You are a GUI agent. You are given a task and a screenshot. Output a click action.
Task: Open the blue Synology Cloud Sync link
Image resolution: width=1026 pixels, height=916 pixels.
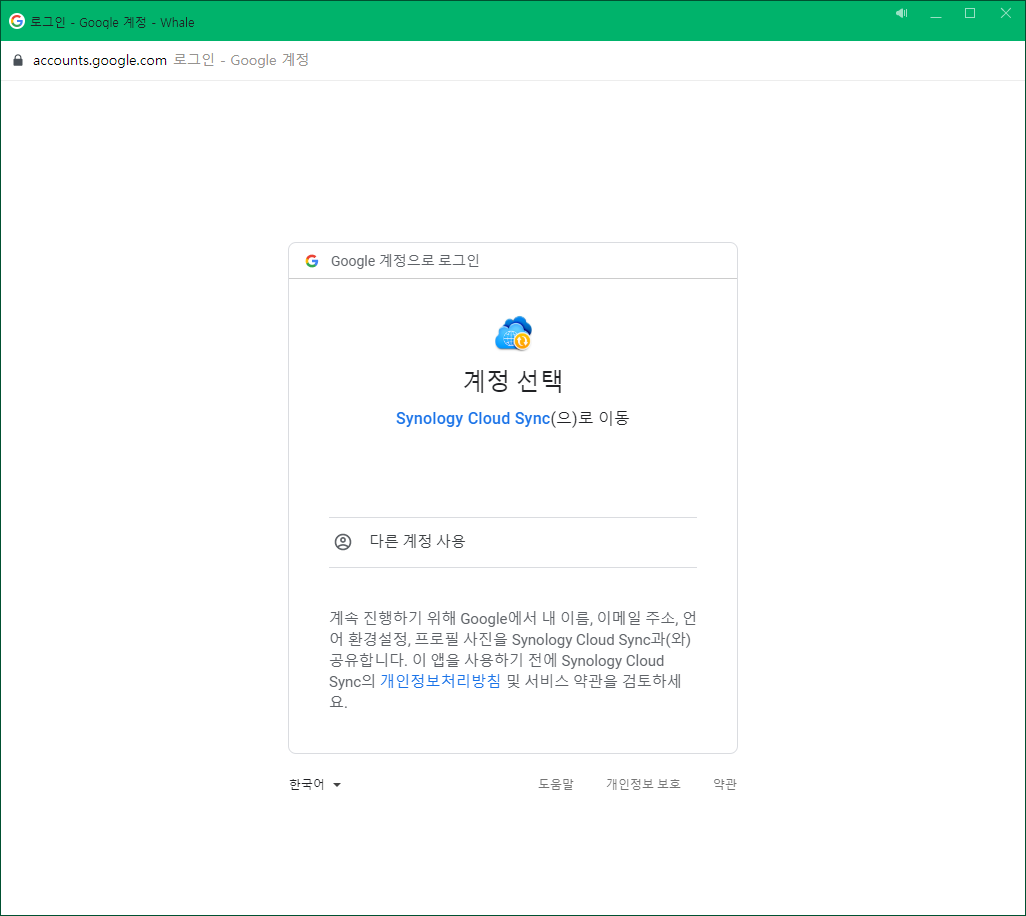473,419
